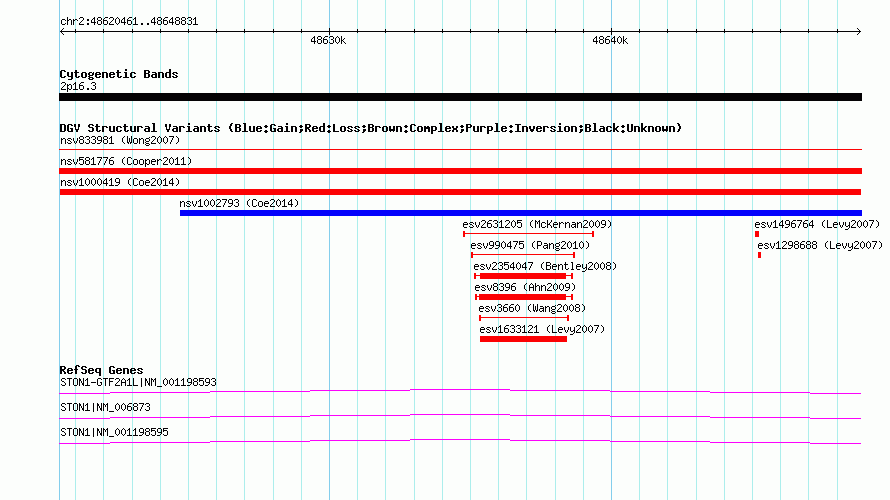Click the esv1298688 (Levy2007) label
890x500 pixels.
coord(820,245)
